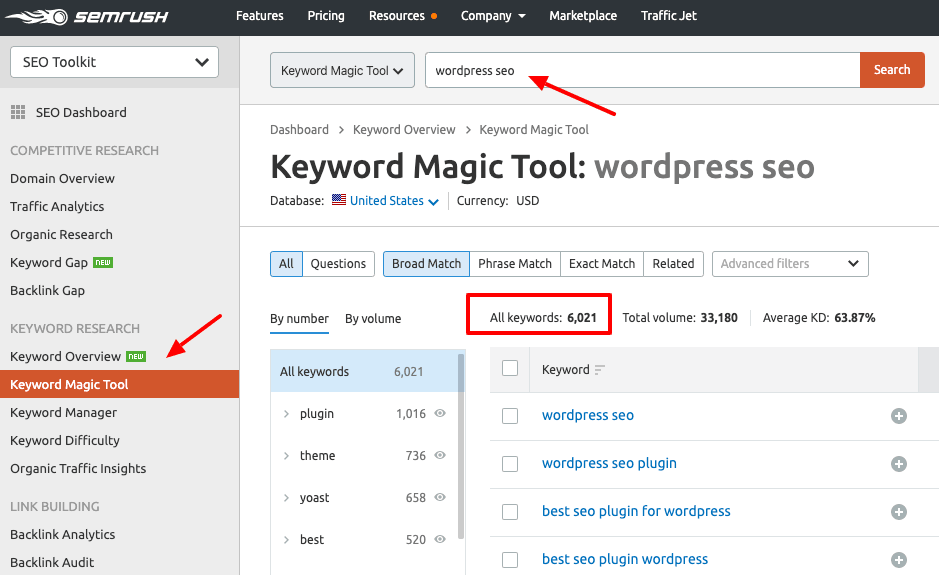Open 'best seo plugin wordpress' link
The height and width of the screenshot is (575, 939).
point(625,559)
